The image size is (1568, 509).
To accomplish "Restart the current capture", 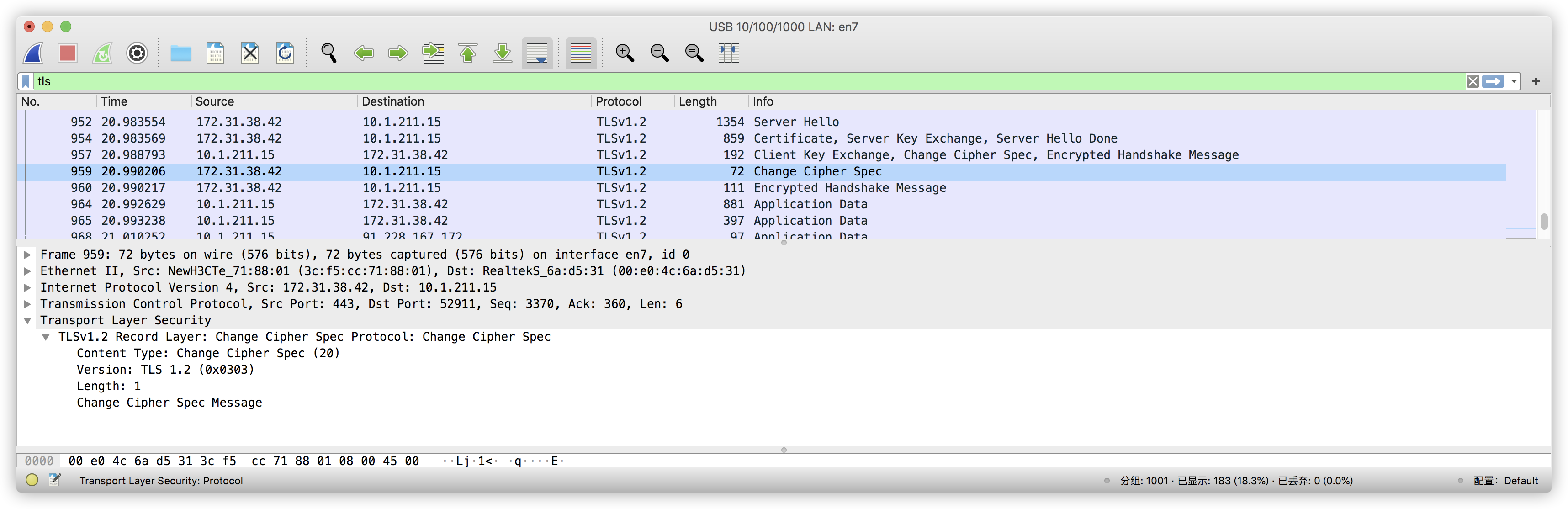I will [x=101, y=53].
